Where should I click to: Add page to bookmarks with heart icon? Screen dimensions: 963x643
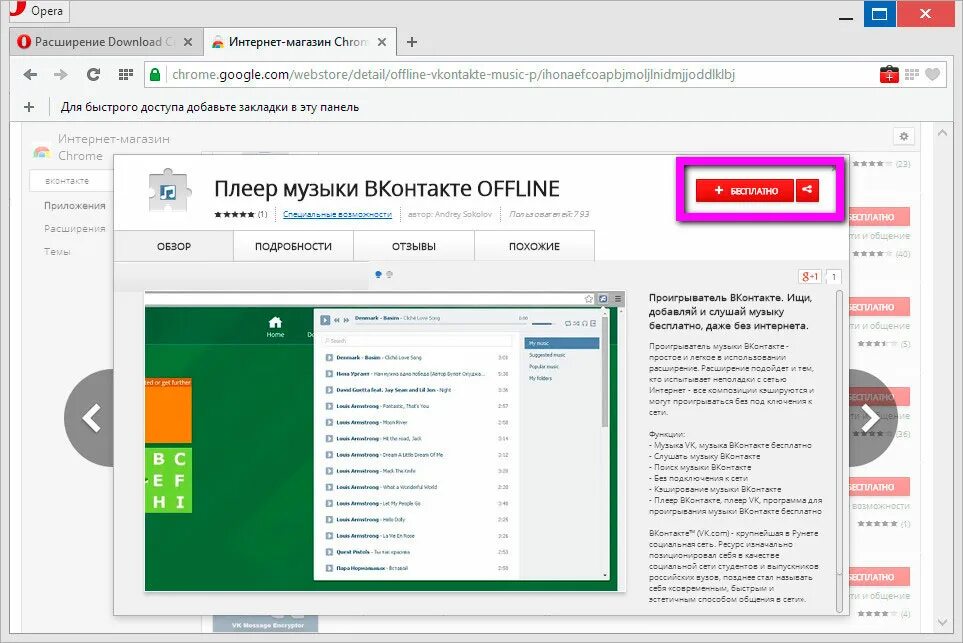coord(932,75)
